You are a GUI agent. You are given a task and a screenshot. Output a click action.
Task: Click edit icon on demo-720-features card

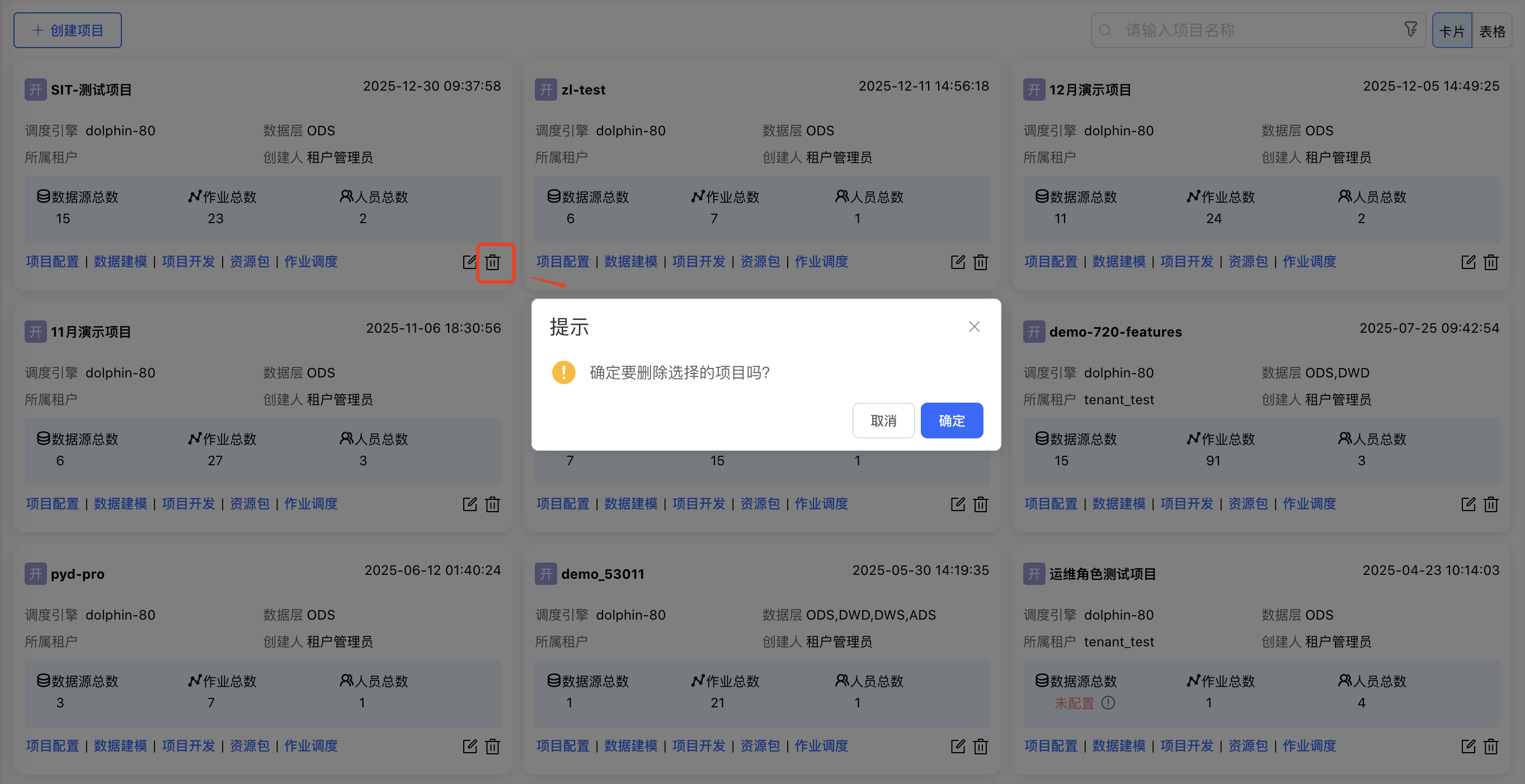click(1468, 504)
